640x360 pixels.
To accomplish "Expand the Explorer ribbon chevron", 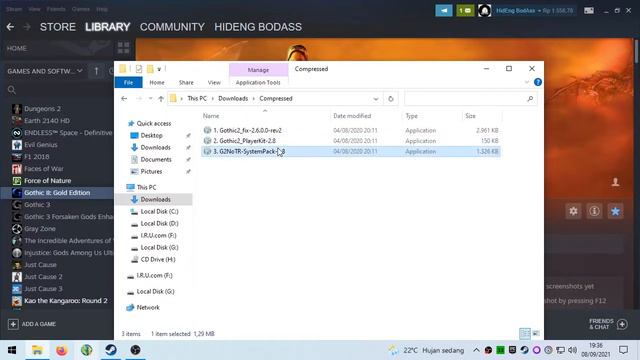I will (527, 82).
